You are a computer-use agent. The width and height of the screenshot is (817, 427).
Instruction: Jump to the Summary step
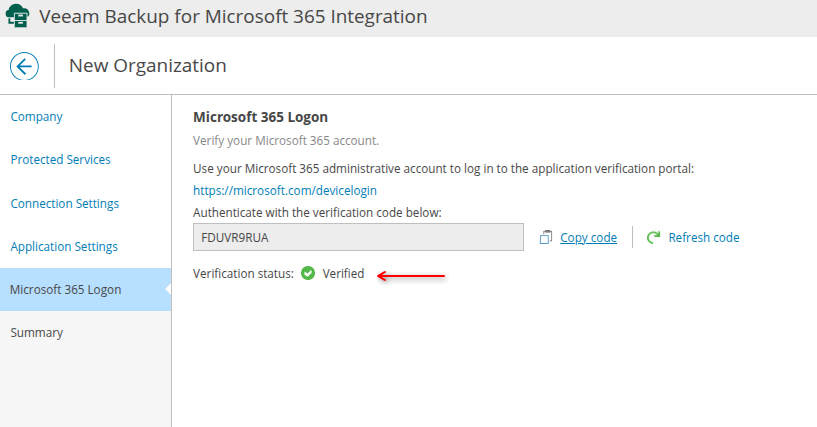(37, 333)
